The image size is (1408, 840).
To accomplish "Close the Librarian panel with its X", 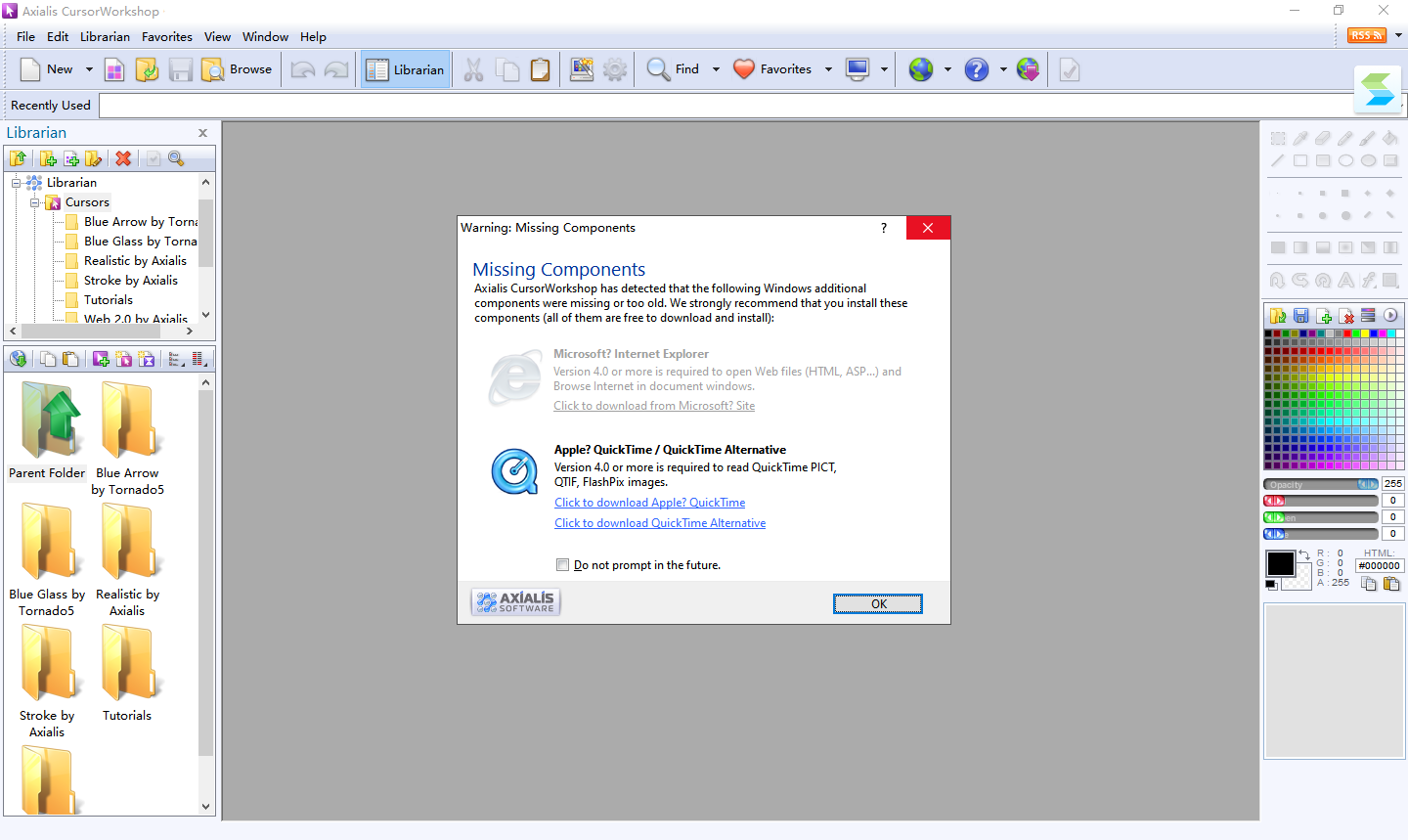I will tap(203, 133).
